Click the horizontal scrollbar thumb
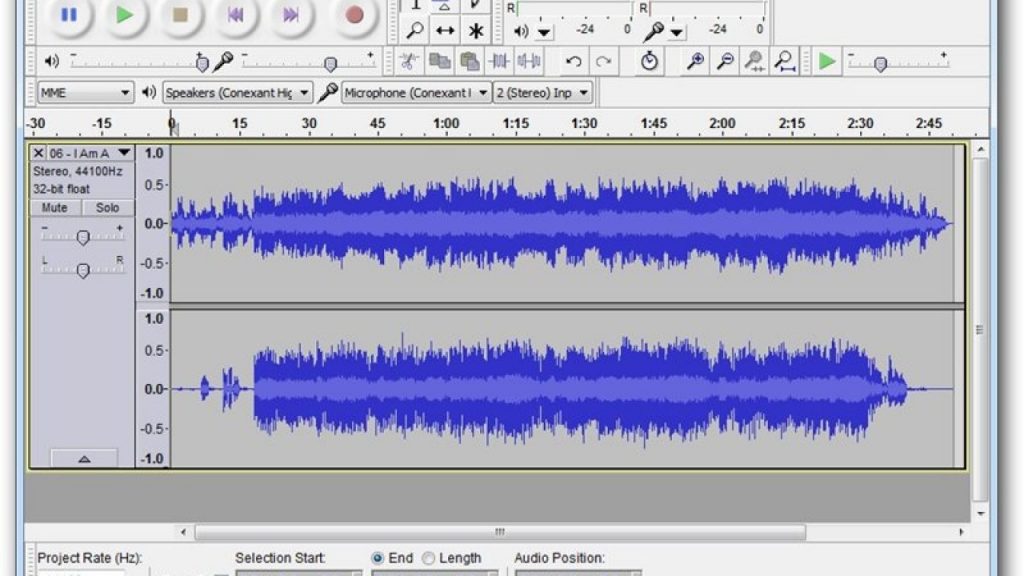Screen dimensions: 1024x576 500,532
